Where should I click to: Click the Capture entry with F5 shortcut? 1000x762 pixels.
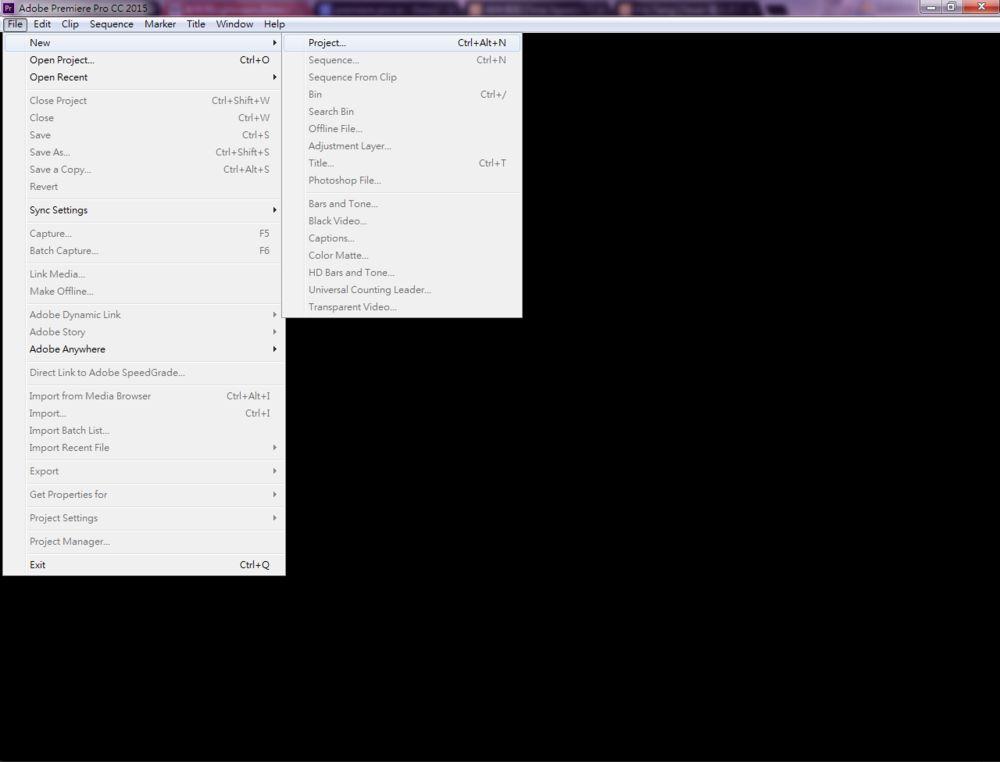[144, 233]
